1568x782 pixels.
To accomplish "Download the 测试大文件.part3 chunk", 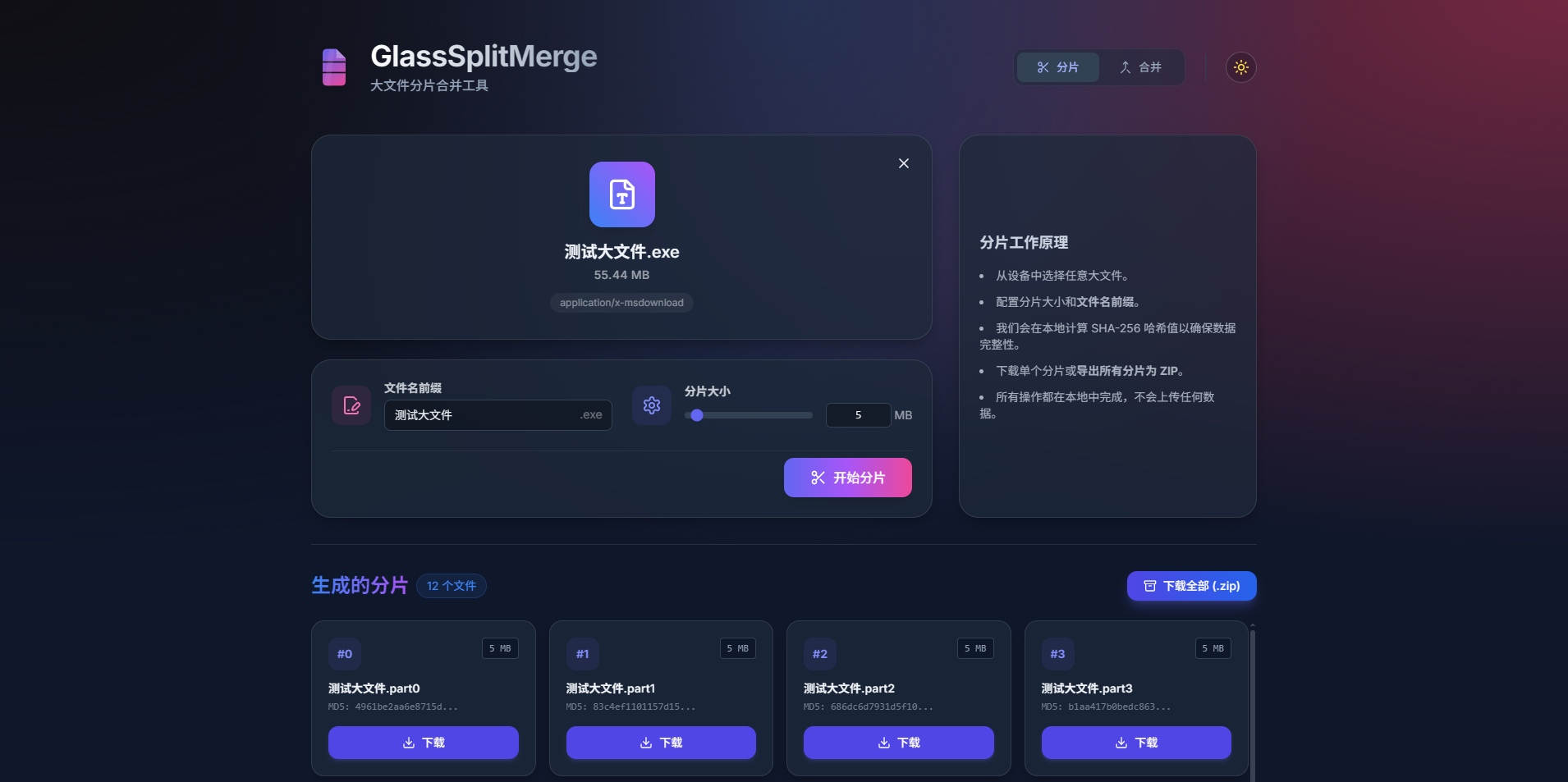I will tap(1136, 743).
